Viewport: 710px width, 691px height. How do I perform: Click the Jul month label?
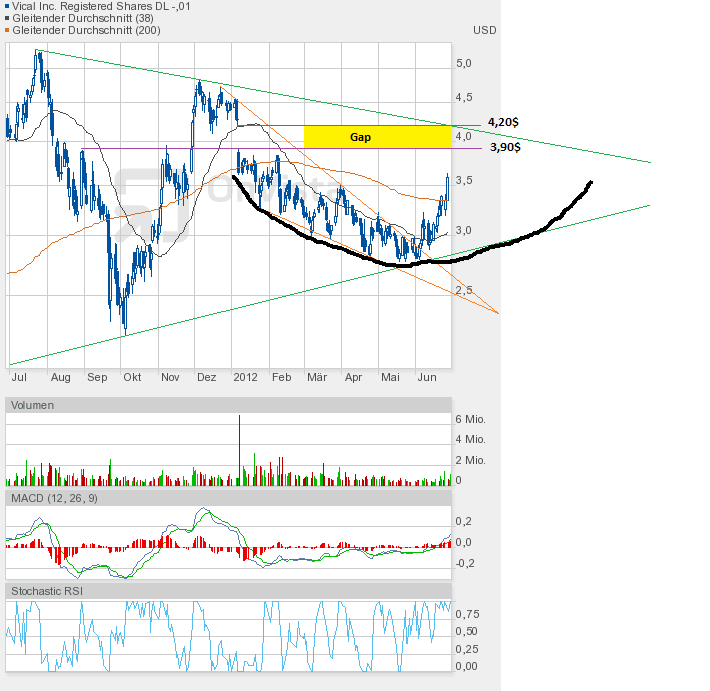19,377
